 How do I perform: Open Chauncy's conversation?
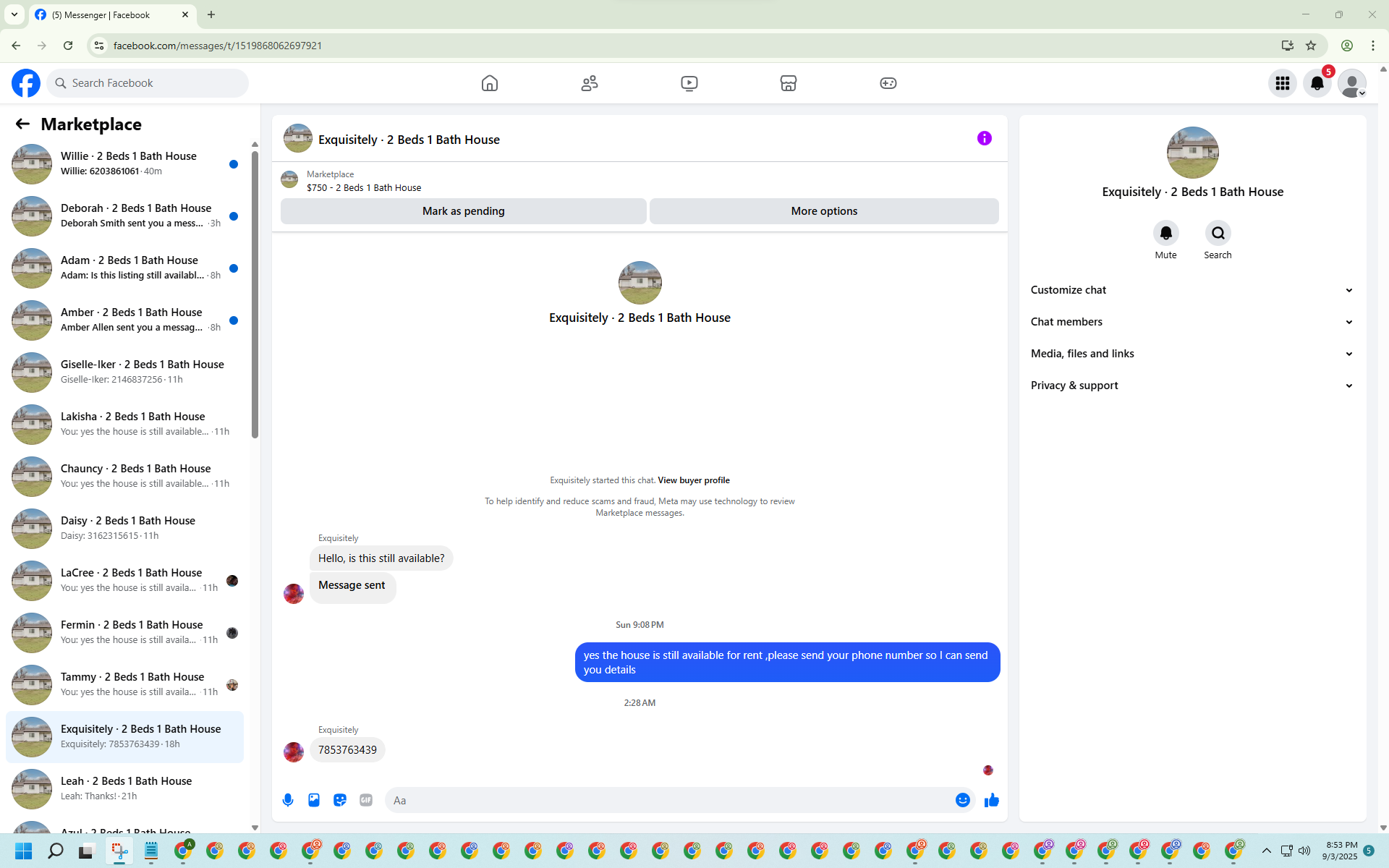(124, 477)
